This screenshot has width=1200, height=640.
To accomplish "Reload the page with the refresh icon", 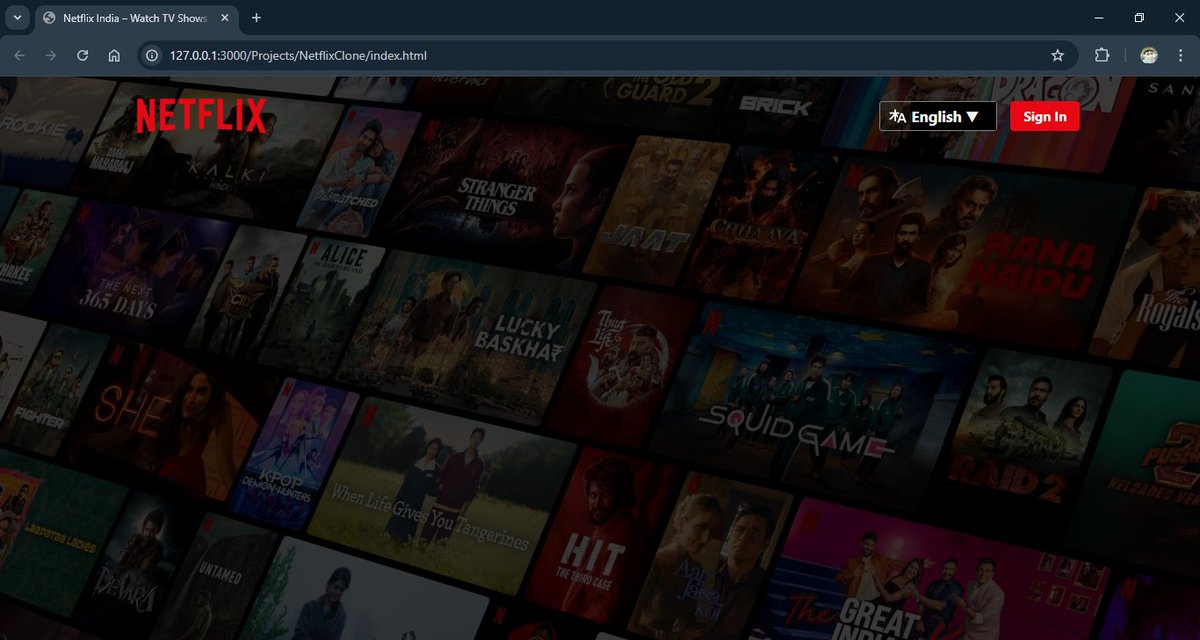I will point(83,56).
